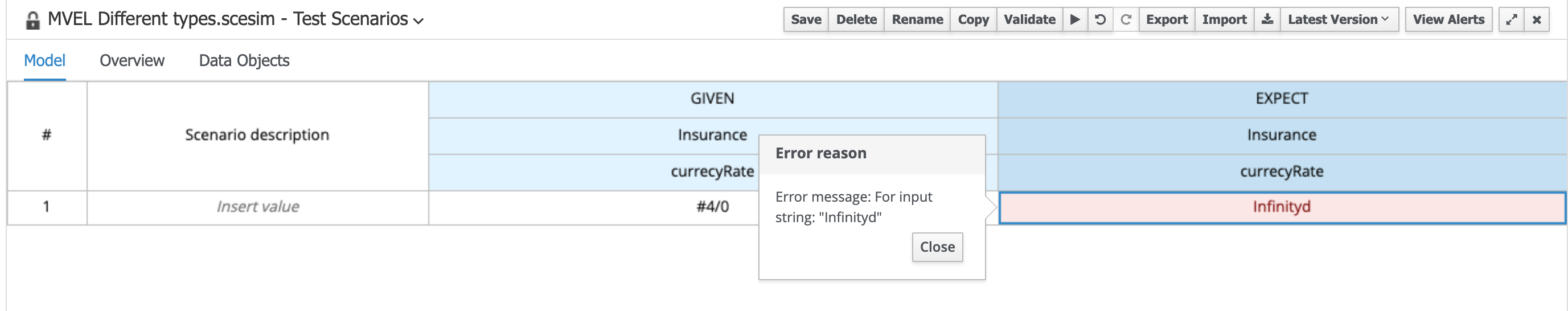Click the lock icon beside file title

click(x=33, y=21)
